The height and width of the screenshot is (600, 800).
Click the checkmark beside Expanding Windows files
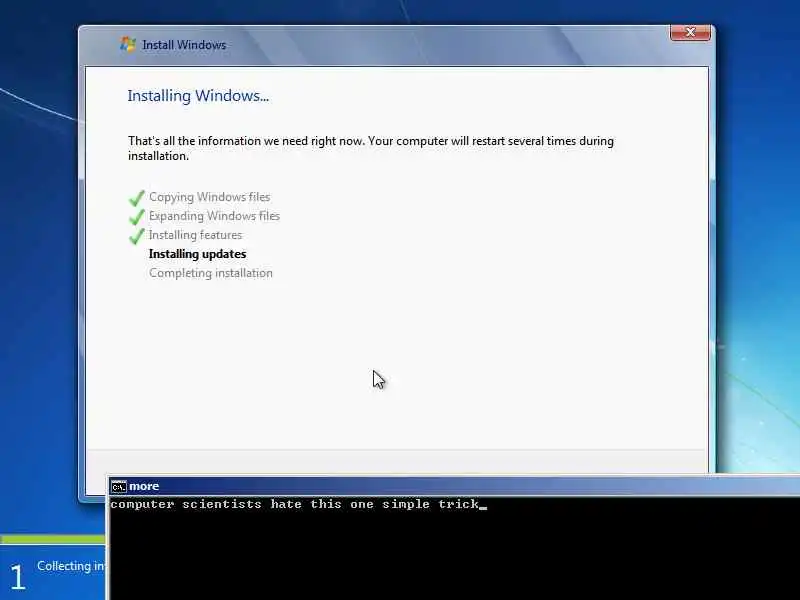point(137,216)
